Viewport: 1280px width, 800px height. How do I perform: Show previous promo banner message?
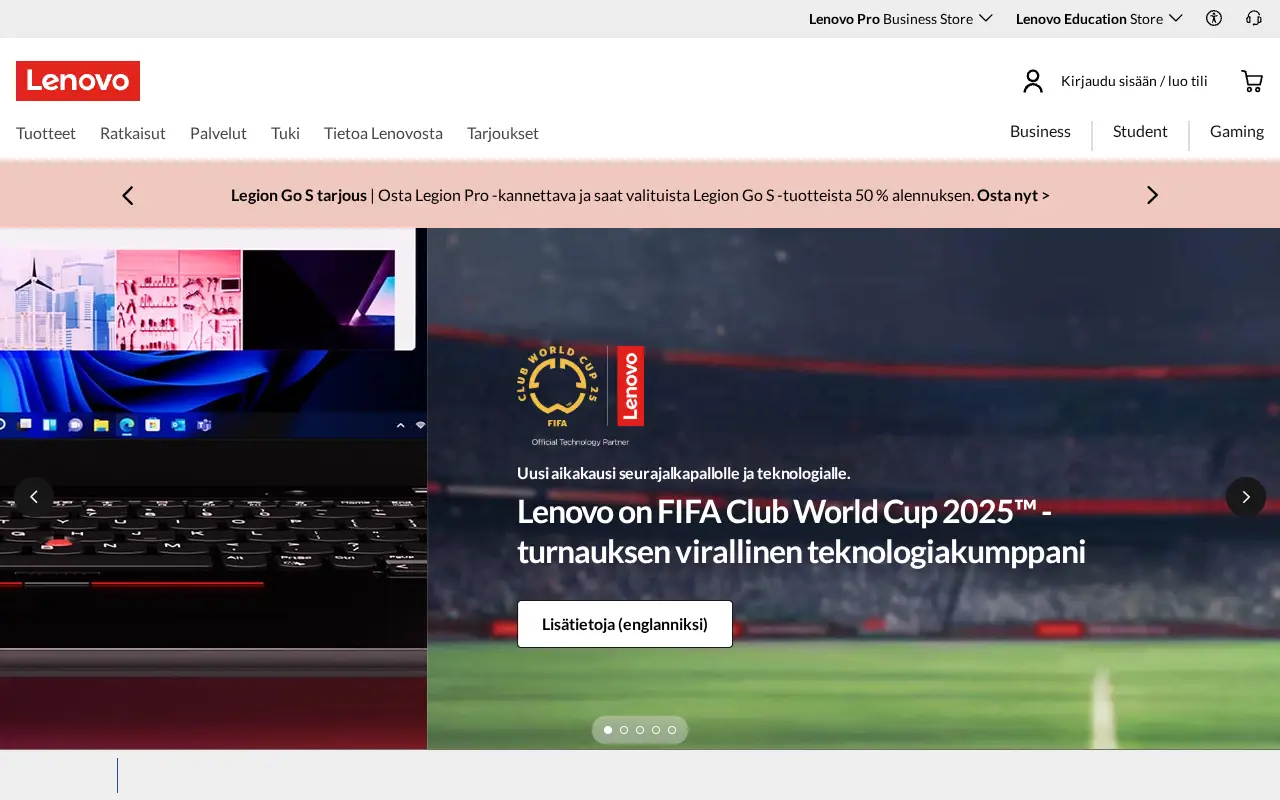pos(127,195)
